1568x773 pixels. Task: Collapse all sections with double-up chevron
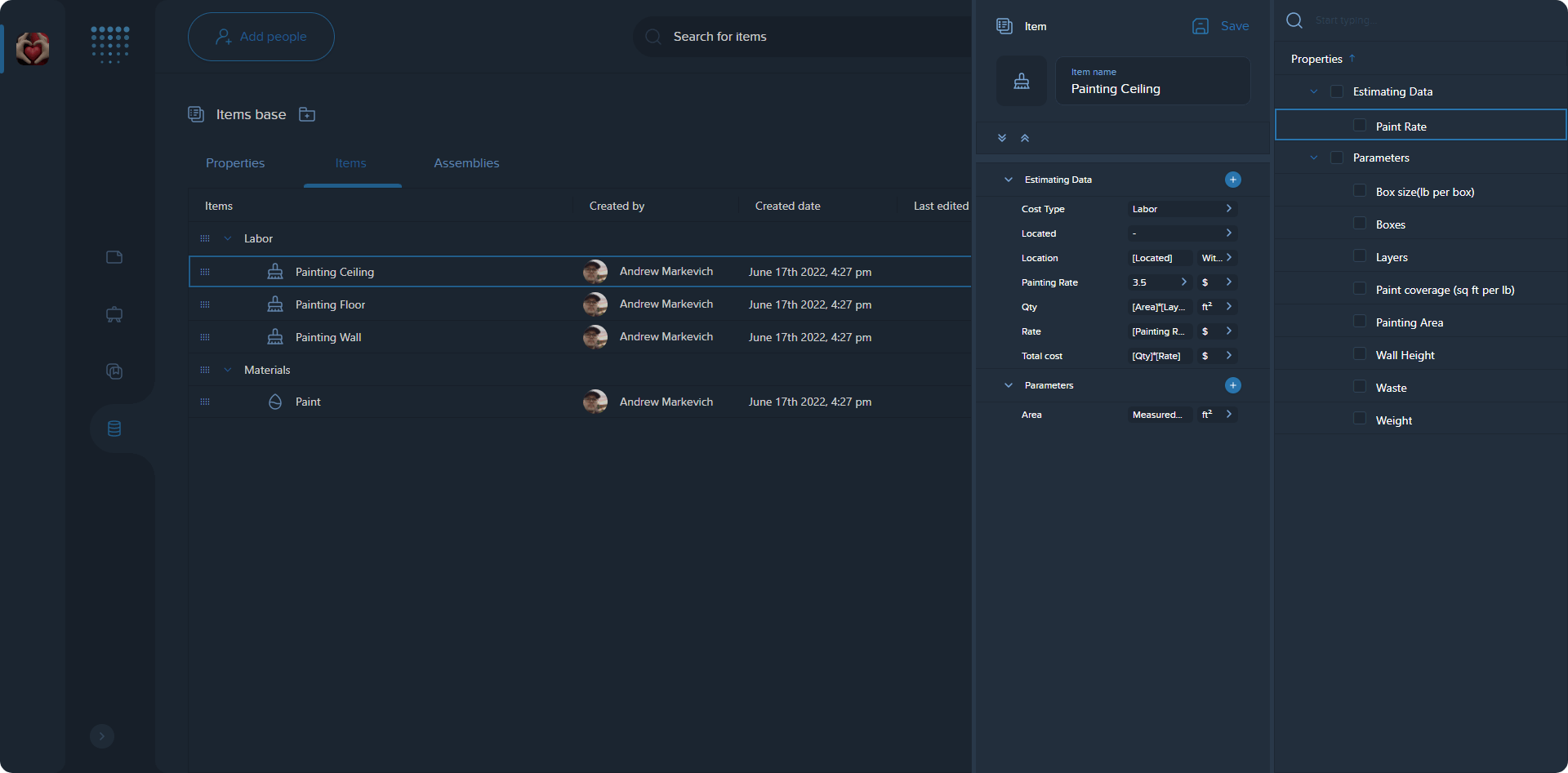pos(1025,138)
